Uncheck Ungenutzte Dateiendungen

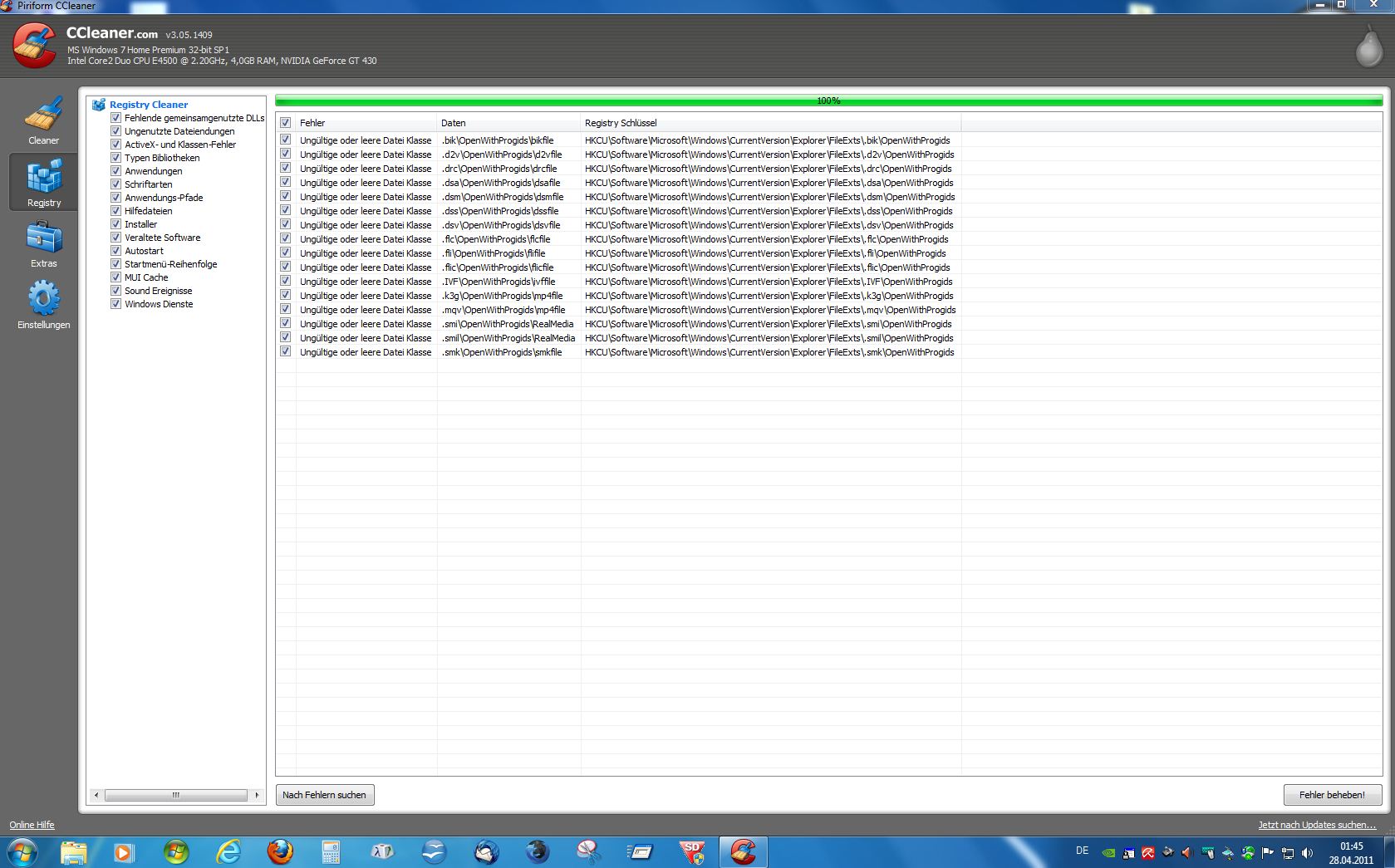tap(116, 131)
